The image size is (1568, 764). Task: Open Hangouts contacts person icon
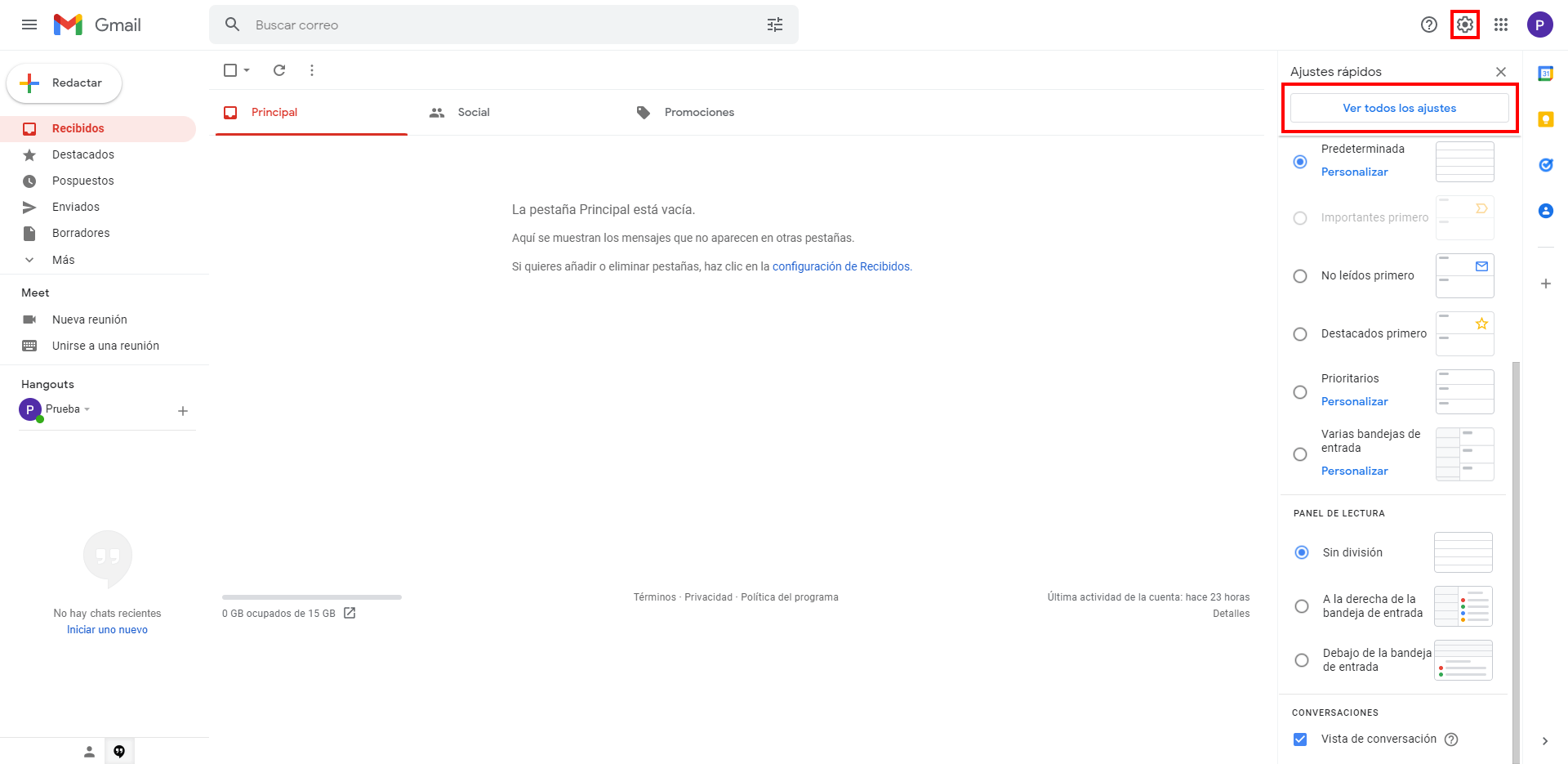(90, 752)
